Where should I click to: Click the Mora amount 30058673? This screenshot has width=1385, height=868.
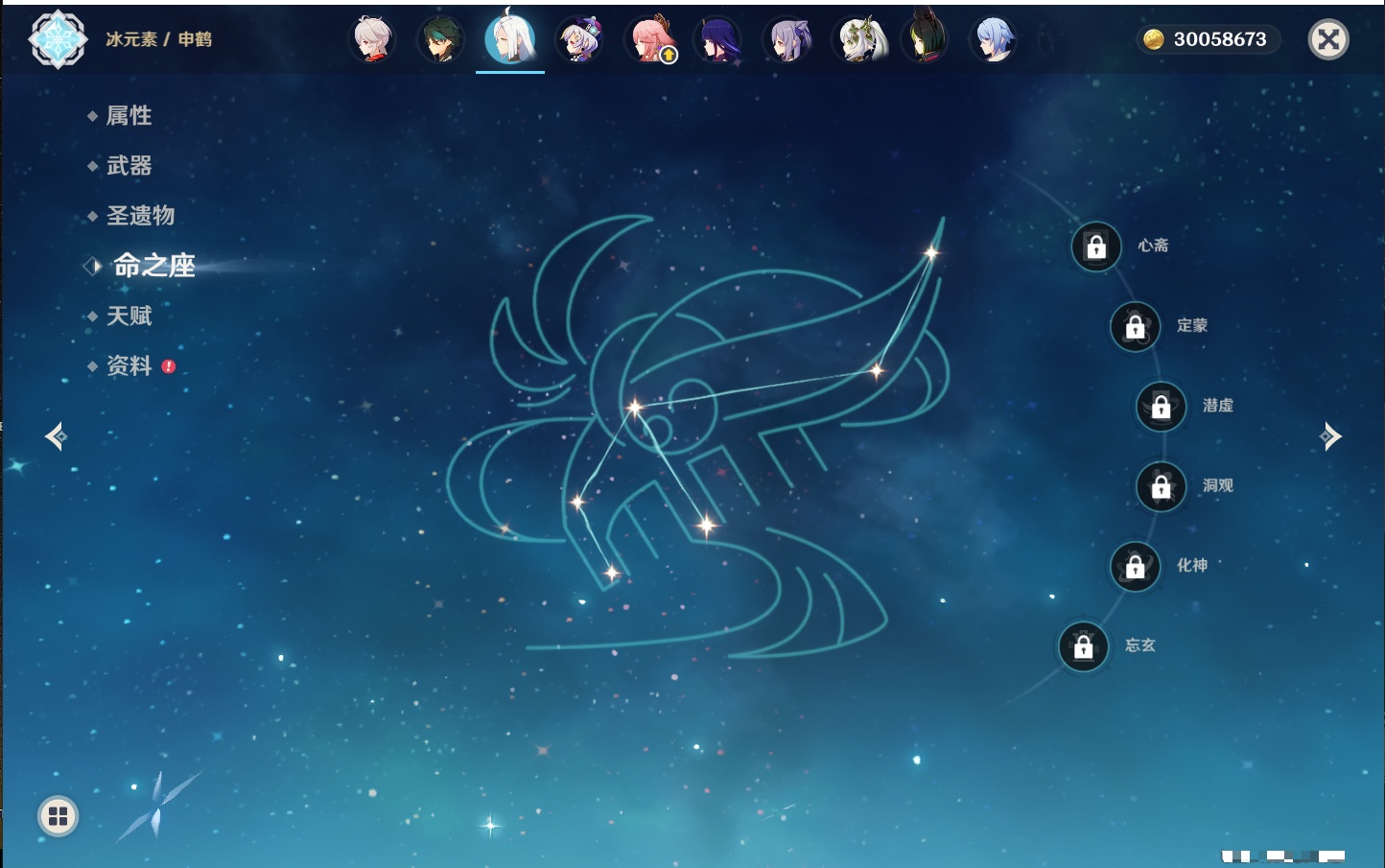pyautogui.click(x=1220, y=39)
